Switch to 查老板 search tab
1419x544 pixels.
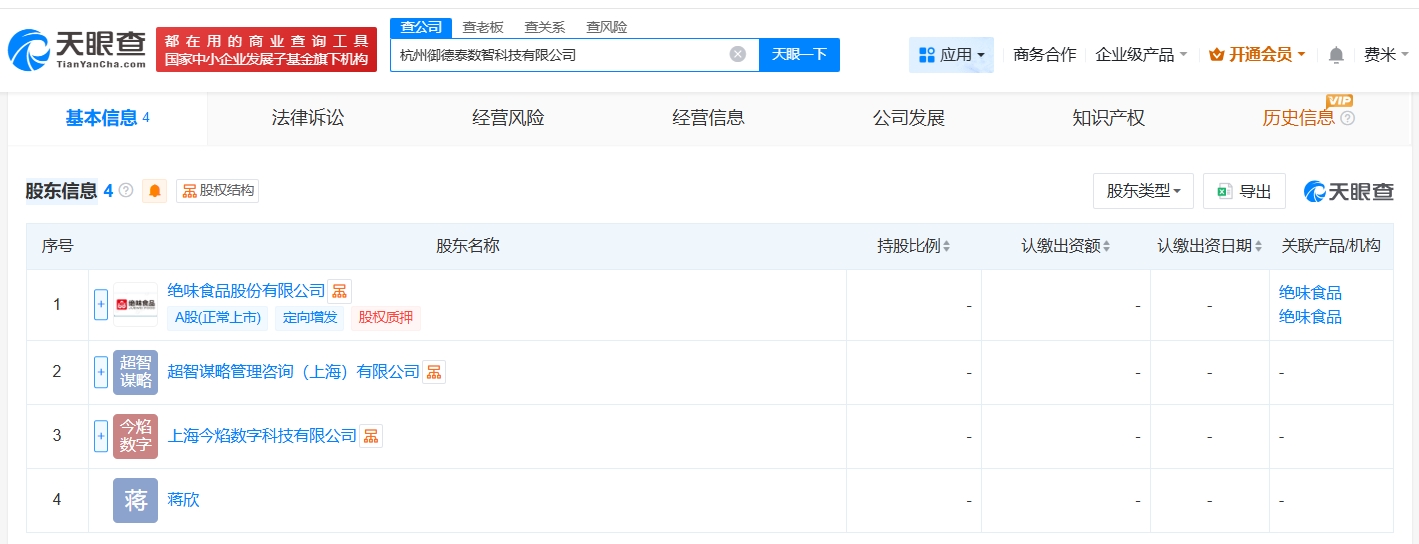(x=483, y=27)
